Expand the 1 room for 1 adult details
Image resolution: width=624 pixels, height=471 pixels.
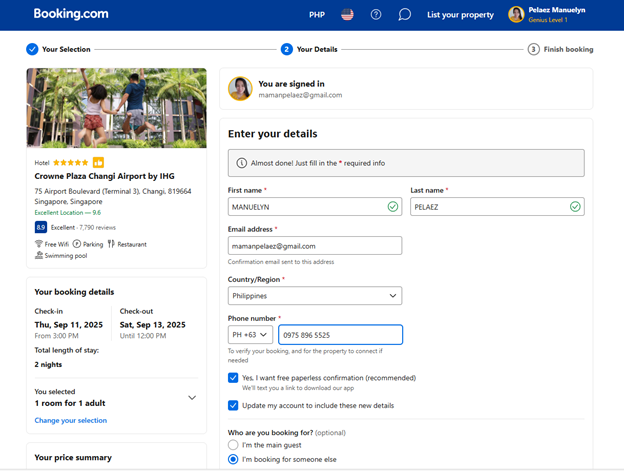click(x=192, y=397)
